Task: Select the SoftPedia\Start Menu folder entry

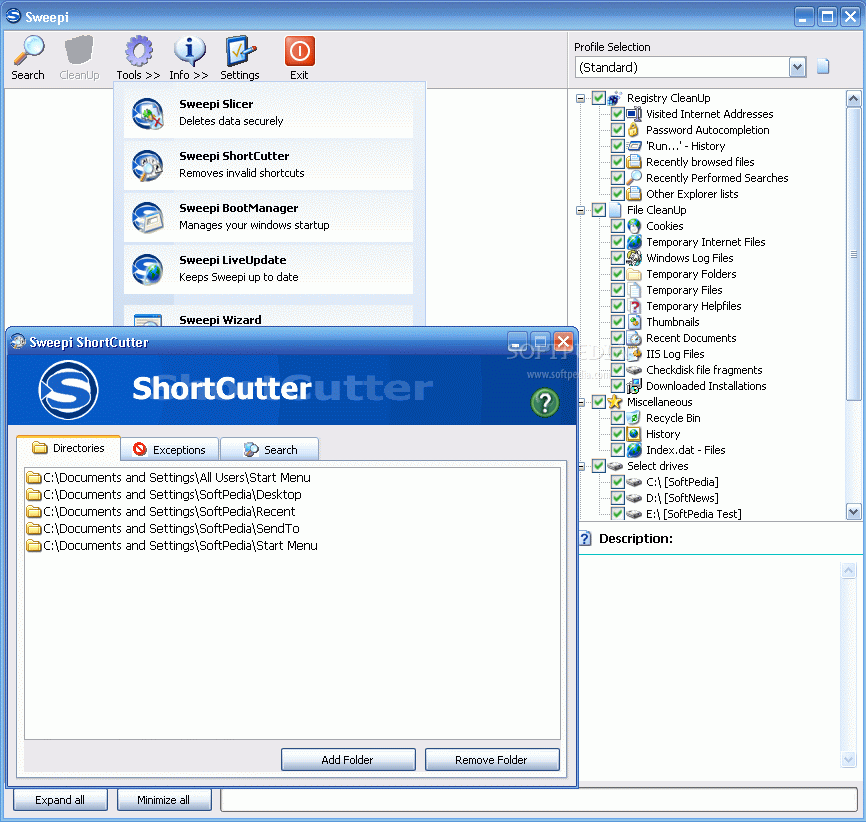Action: coord(172,546)
